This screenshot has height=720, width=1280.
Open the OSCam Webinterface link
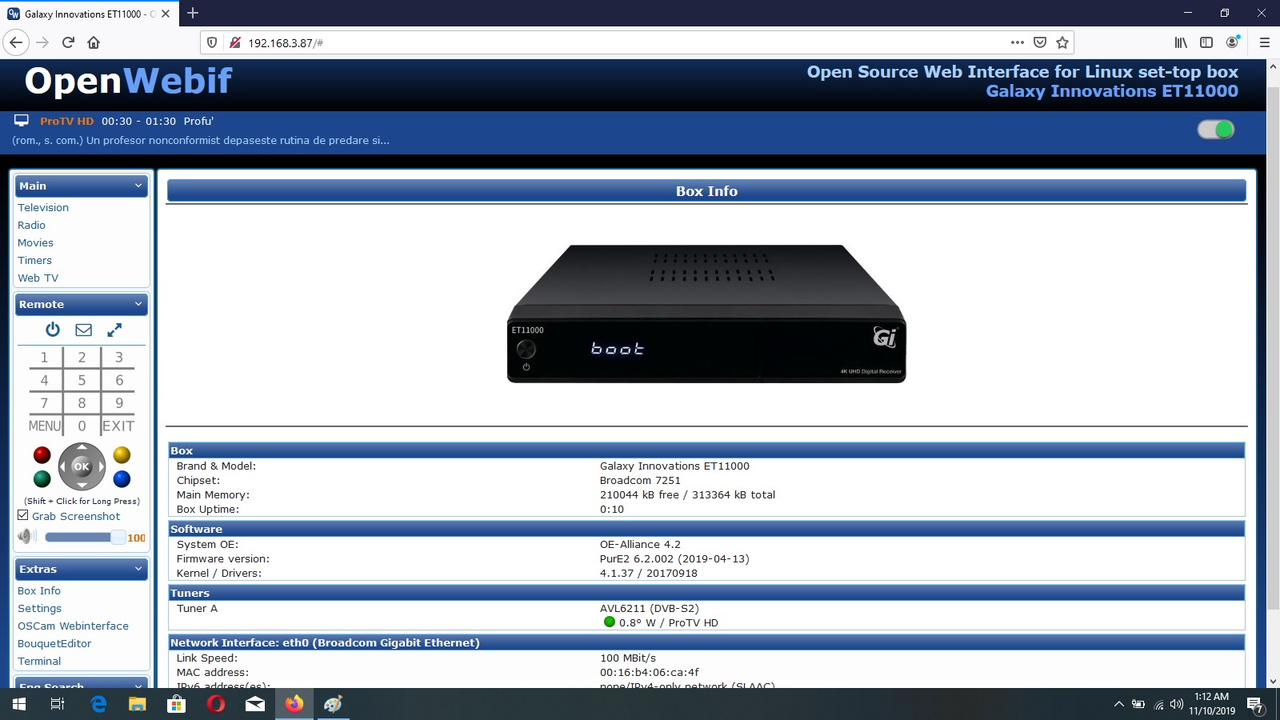tap(73, 626)
